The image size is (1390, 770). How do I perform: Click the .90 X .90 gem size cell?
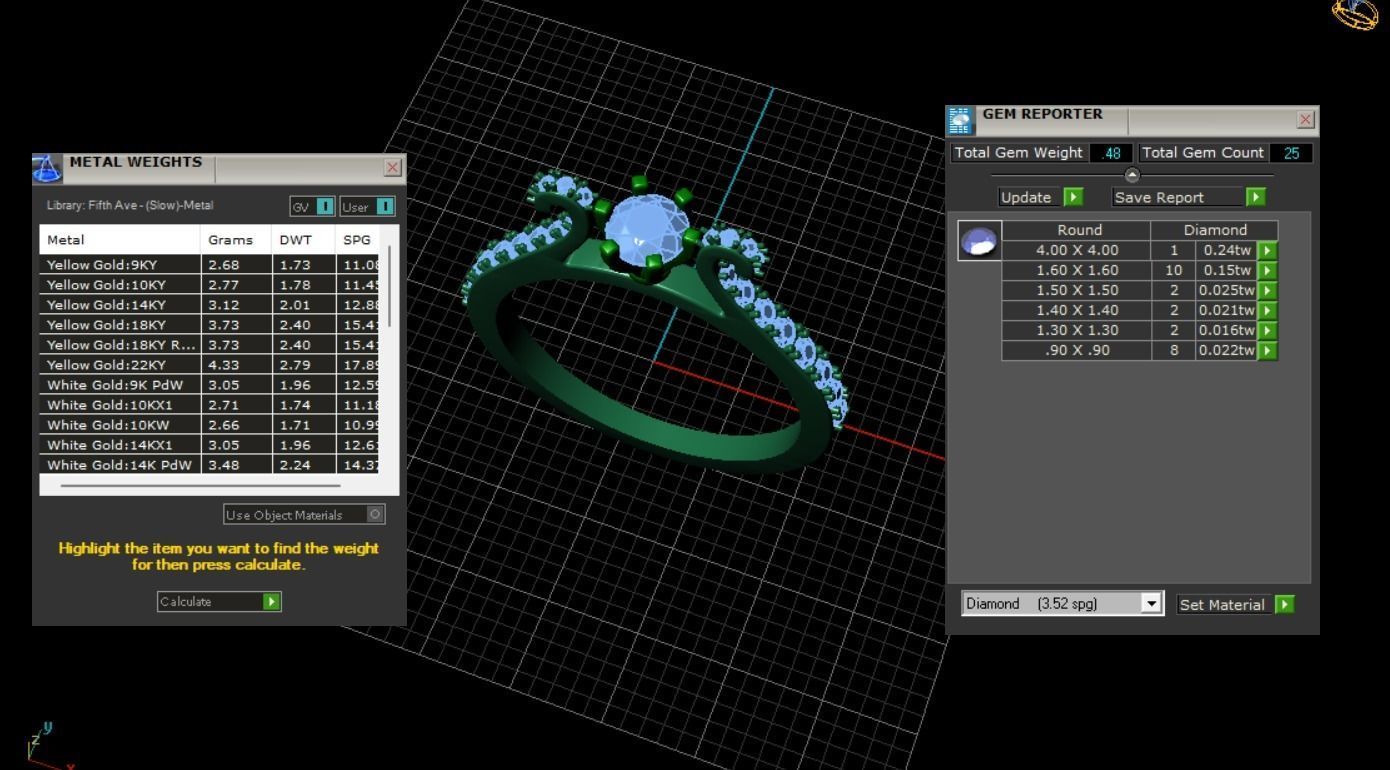coord(1077,351)
